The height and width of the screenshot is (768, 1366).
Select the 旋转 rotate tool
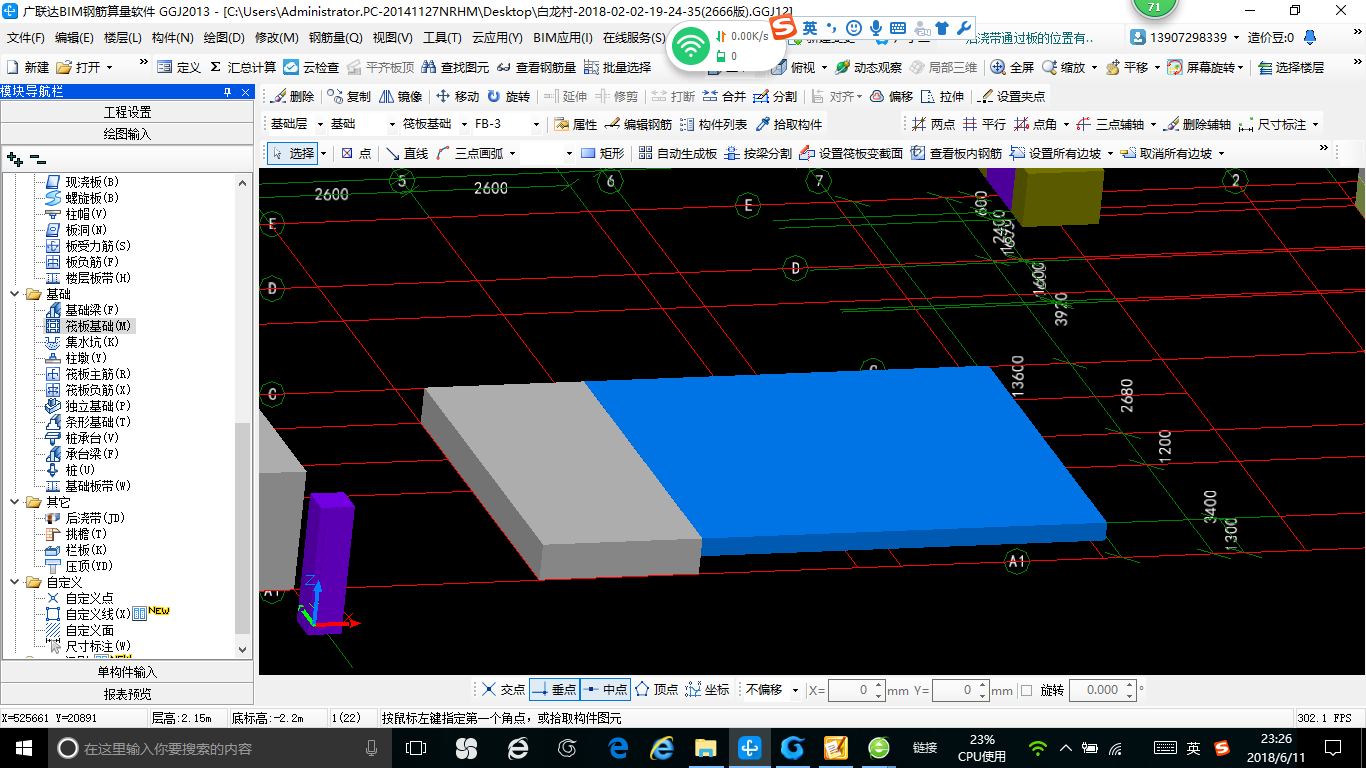(508, 97)
